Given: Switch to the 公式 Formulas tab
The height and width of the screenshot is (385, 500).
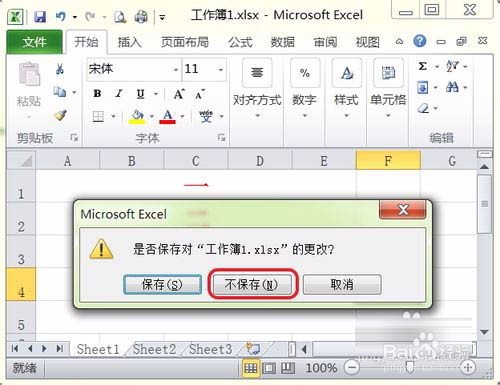Looking at the screenshot, I should click(x=240, y=42).
